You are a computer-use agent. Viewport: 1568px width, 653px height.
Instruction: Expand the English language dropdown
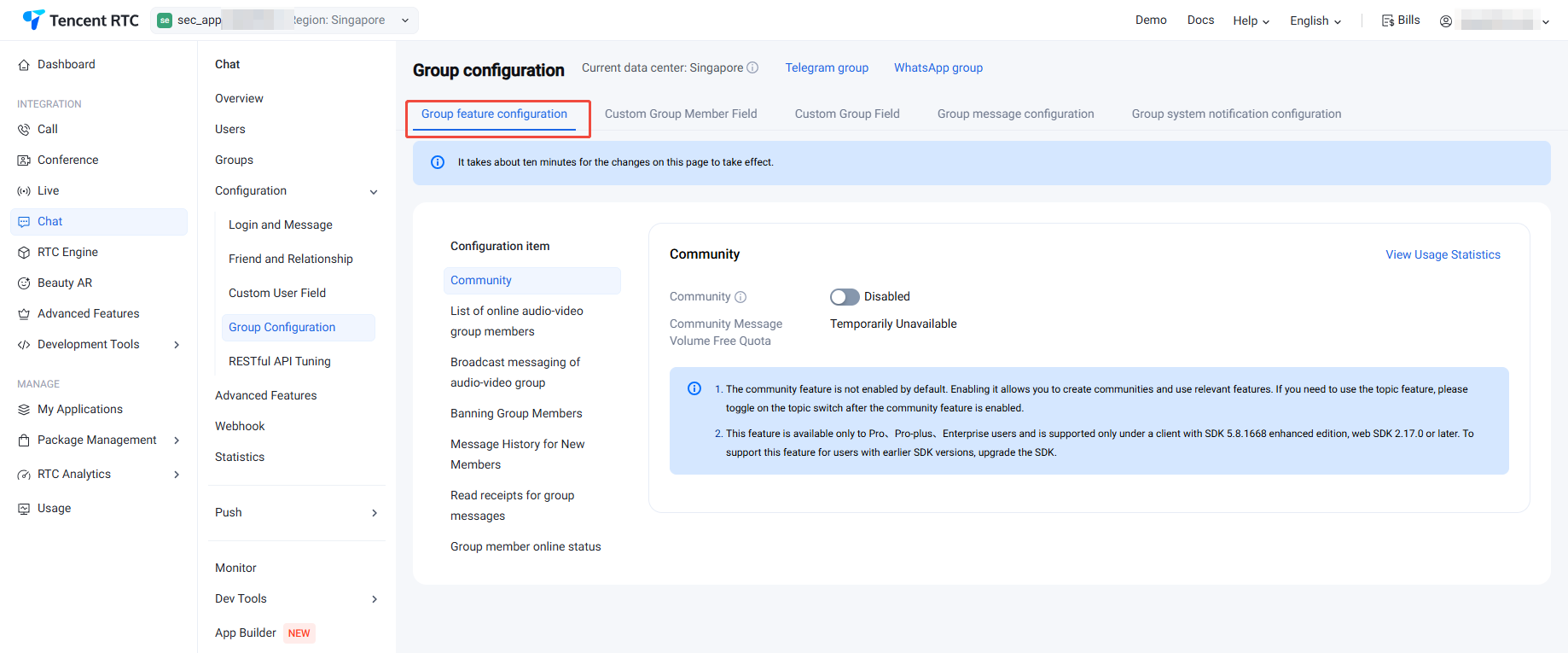pos(1315,20)
